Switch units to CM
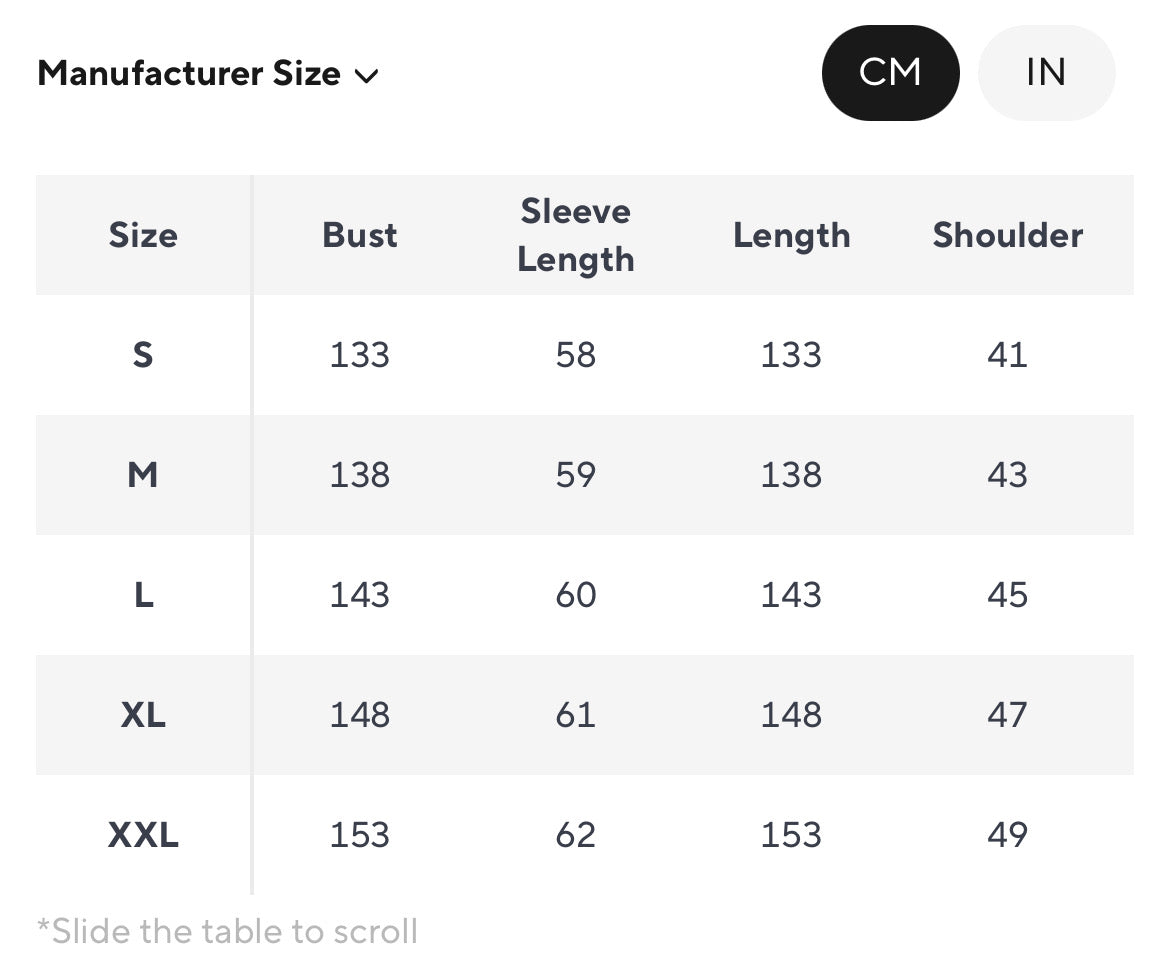This screenshot has height=977, width=1170. coord(890,73)
